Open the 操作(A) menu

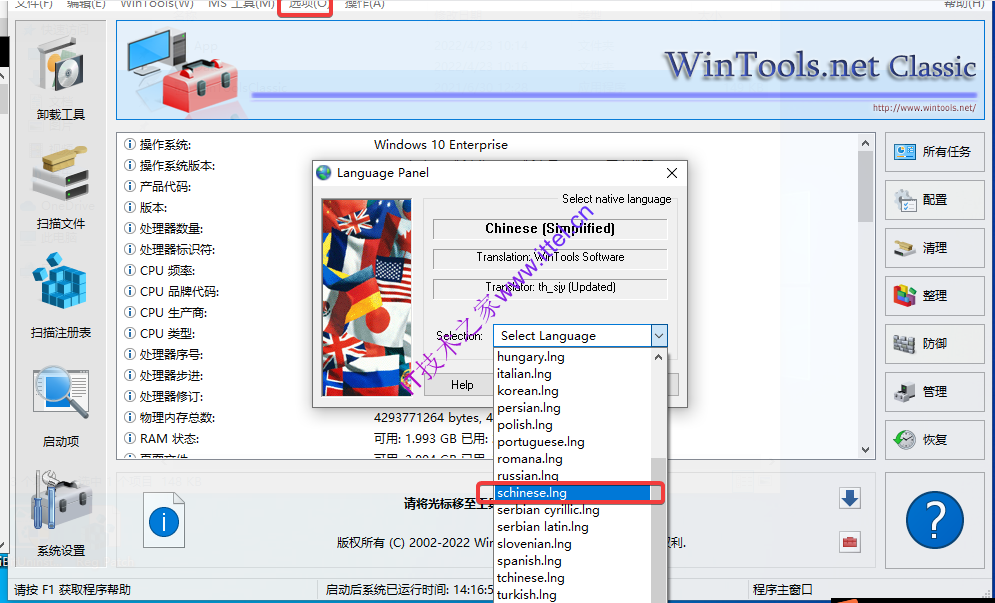[x=364, y=4]
